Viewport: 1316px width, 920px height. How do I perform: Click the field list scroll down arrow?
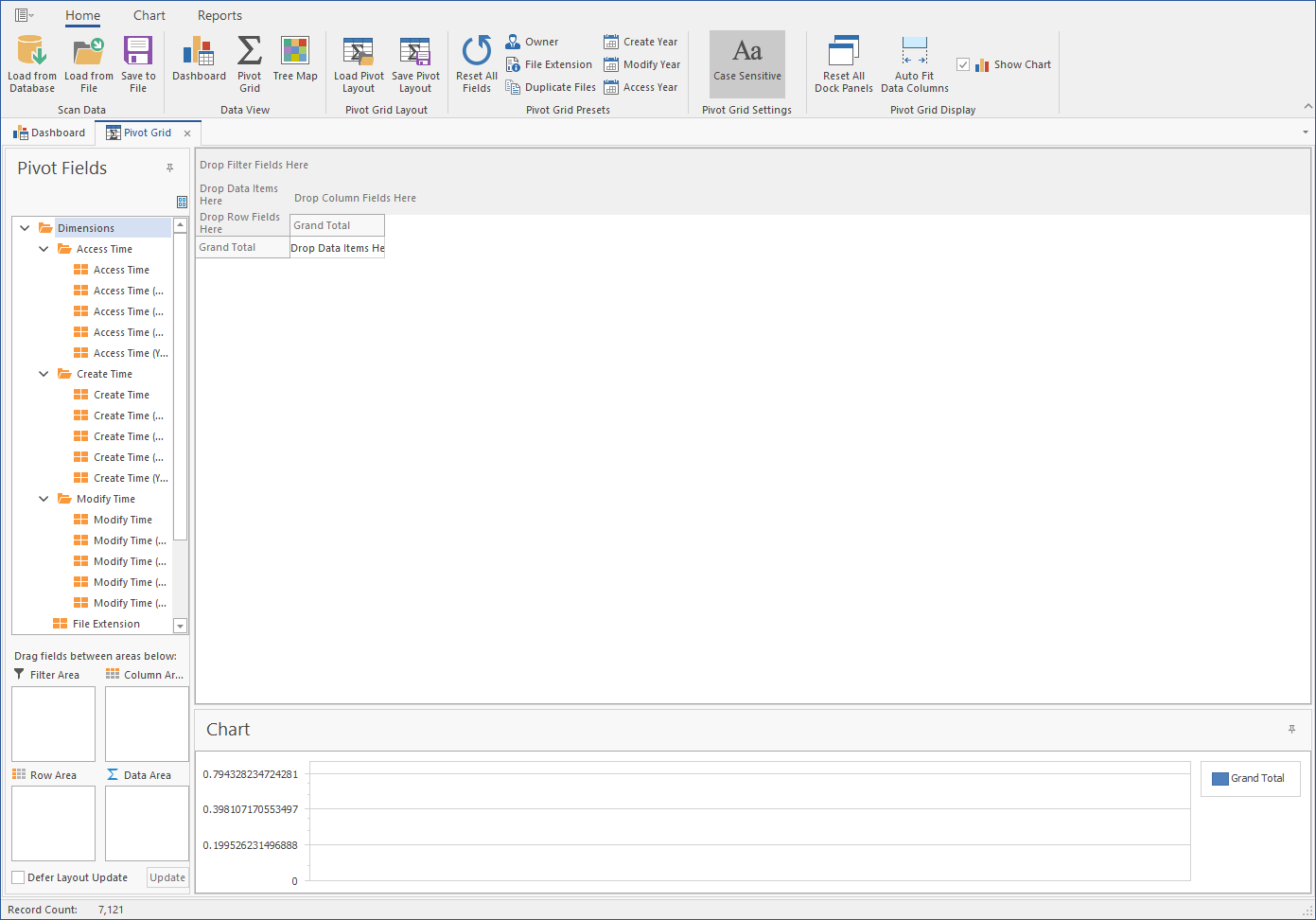181,626
